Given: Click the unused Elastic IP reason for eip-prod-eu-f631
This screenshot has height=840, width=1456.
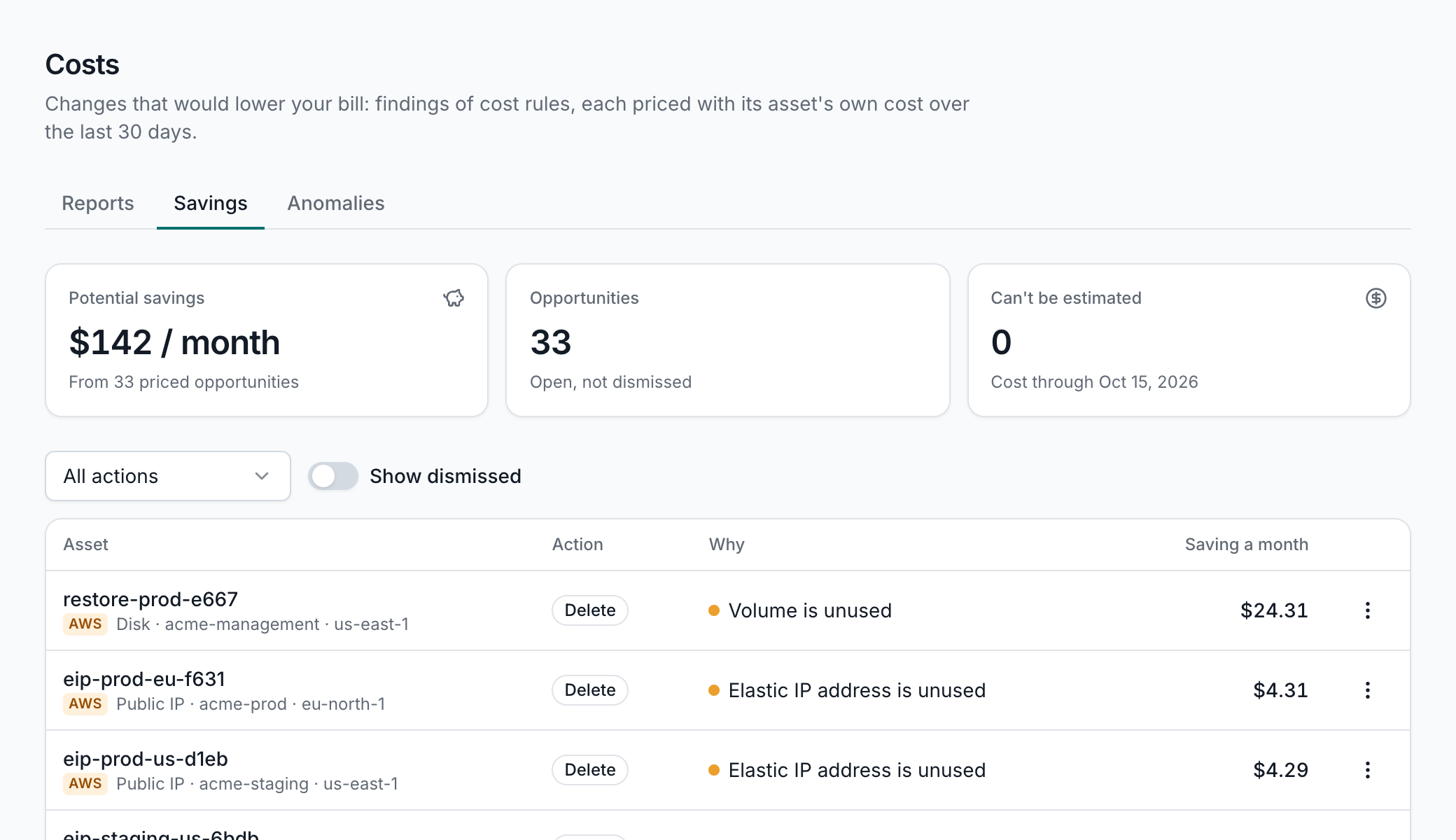Looking at the screenshot, I should [x=857, y=690].
